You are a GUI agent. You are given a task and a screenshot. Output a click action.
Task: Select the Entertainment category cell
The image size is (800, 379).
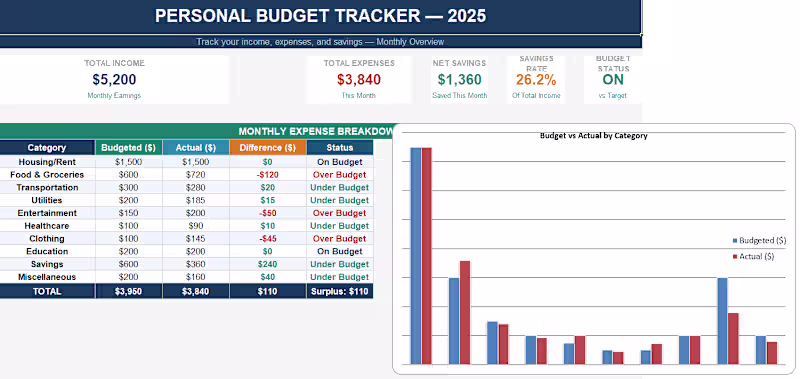coord(47,213)
